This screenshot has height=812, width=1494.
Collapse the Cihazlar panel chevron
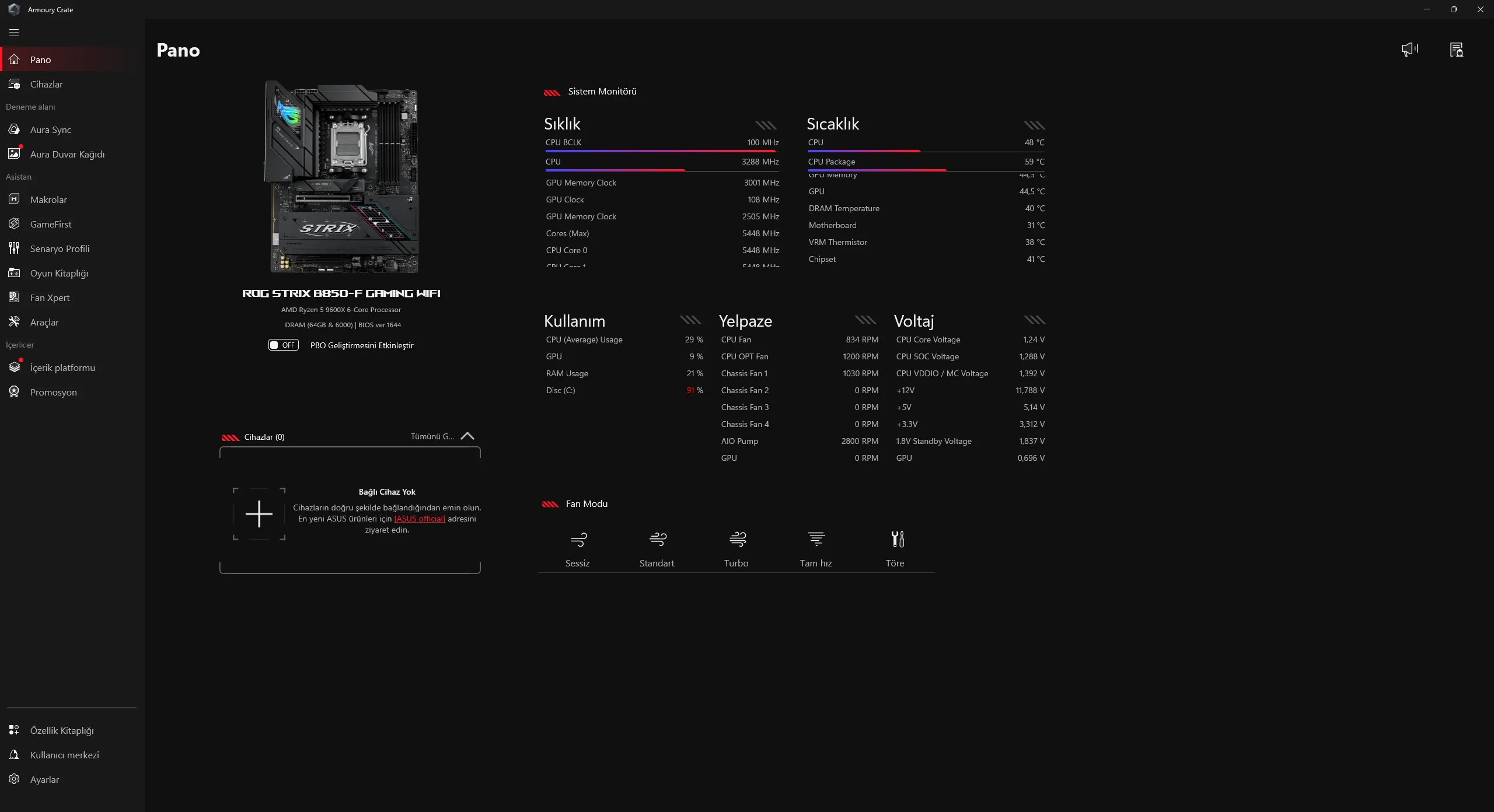point(467,436)
